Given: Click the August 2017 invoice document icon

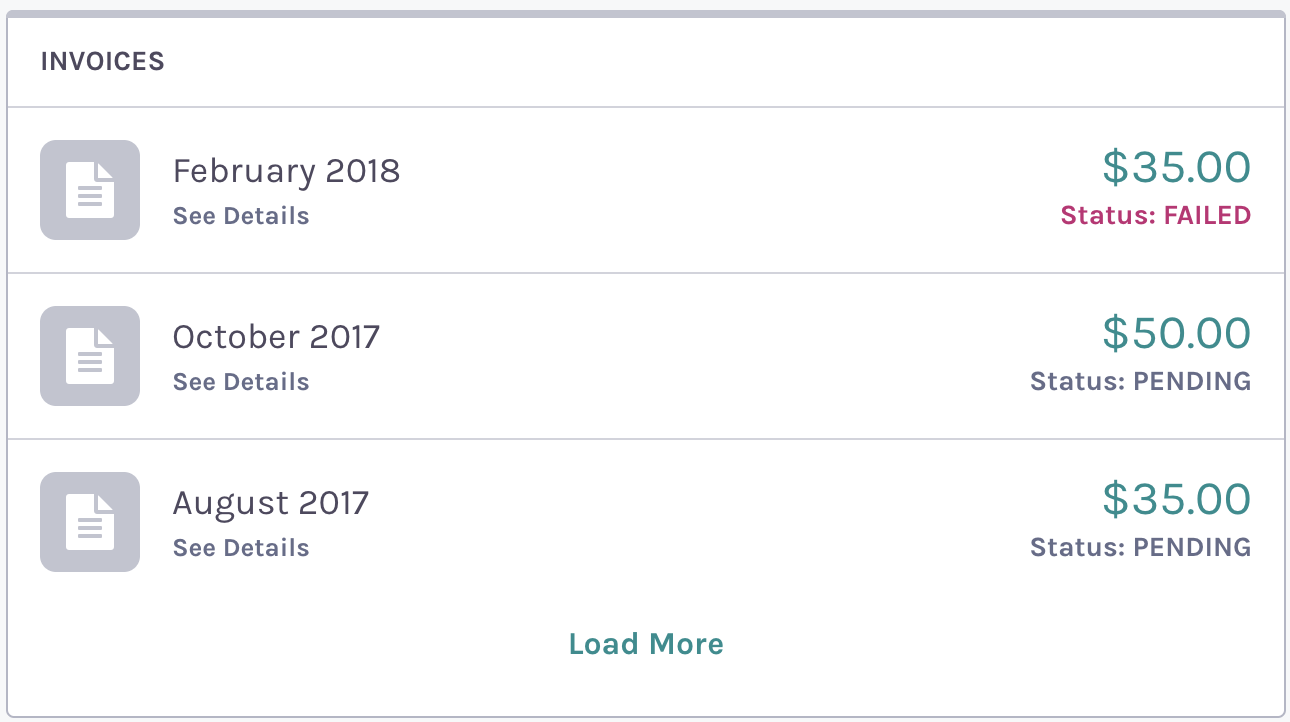Looking at the screenshot, I should coord(89,522).
